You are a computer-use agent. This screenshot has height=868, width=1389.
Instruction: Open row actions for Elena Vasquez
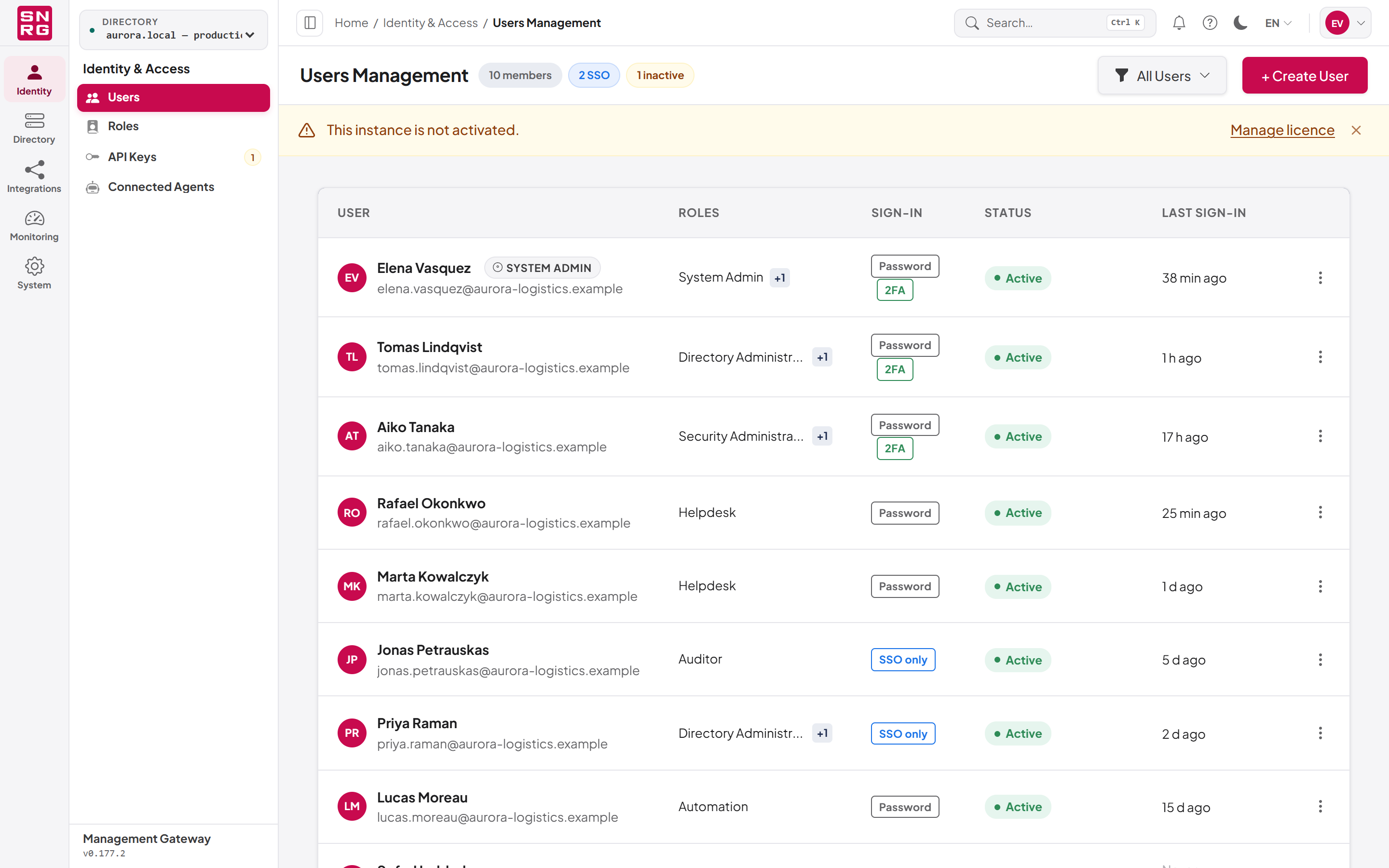(x=1320, y=278)
